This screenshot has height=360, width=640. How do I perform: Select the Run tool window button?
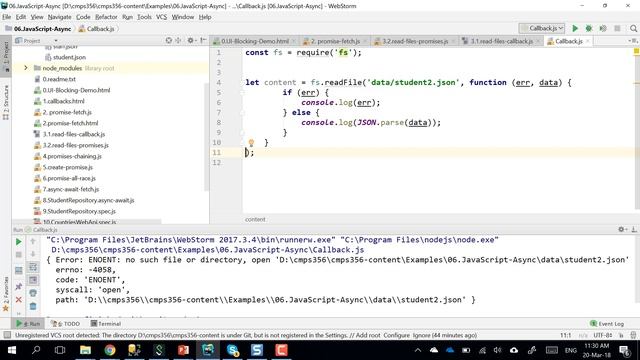(28, 324)
